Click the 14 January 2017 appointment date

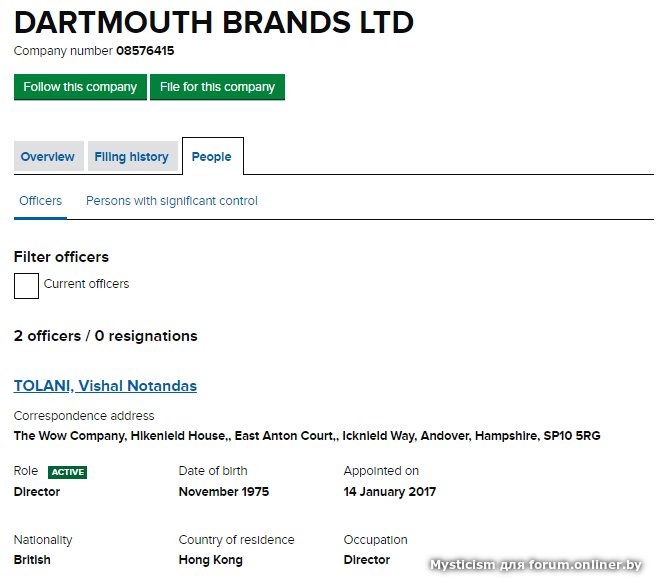tap(390, 492)
